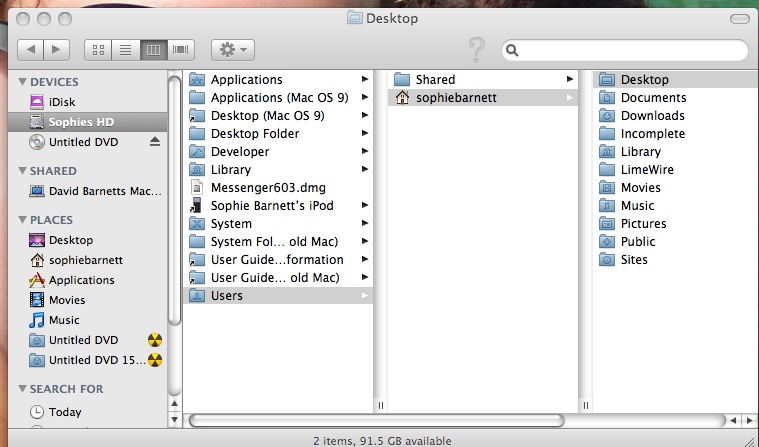Select the System folder
Viewport: 759px width, 447px height.
point(278,223)
